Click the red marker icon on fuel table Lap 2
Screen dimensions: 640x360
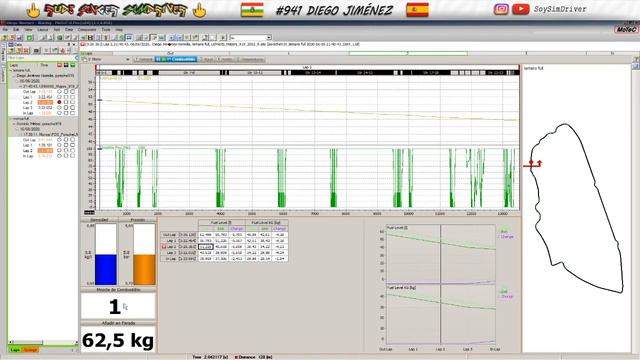pyautogui.click(x=164, y=247)
